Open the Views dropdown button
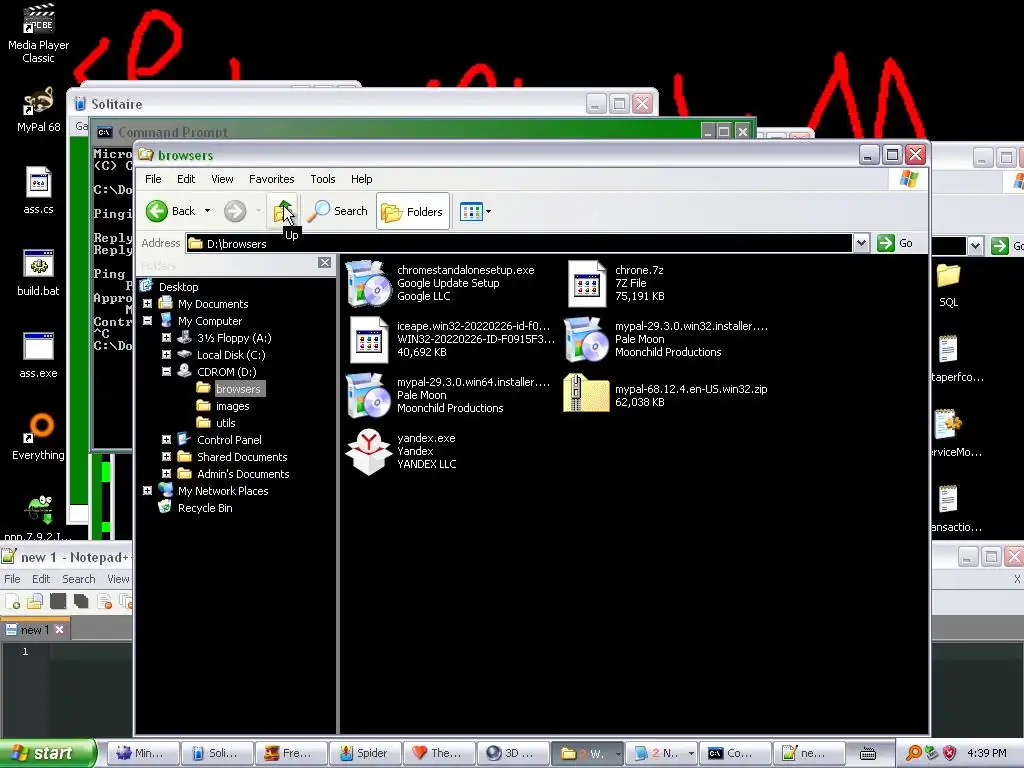The image size is (1024, 768). click(475, 211)
